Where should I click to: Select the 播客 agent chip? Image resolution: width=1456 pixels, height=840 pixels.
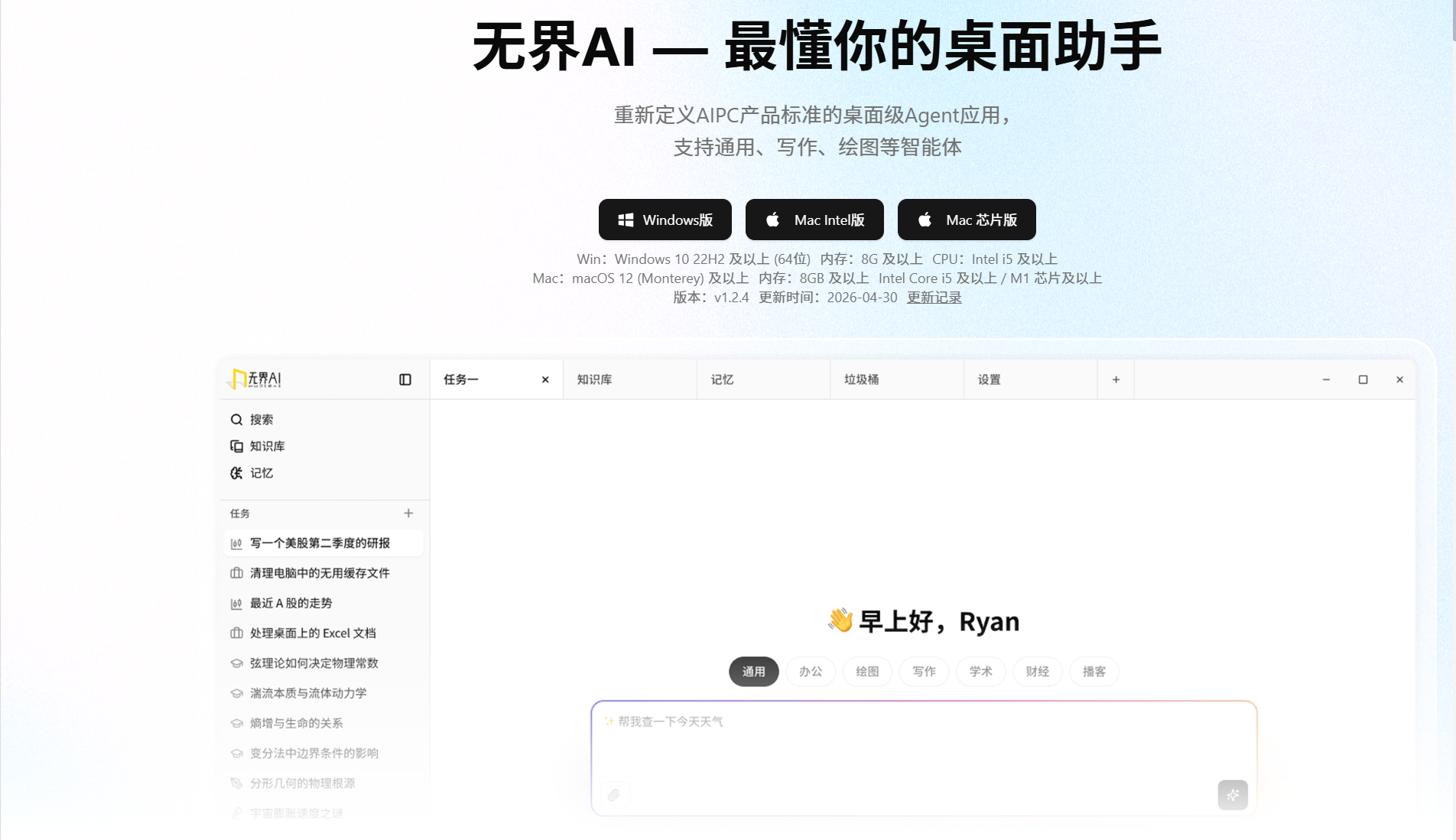pos(1094,672)
